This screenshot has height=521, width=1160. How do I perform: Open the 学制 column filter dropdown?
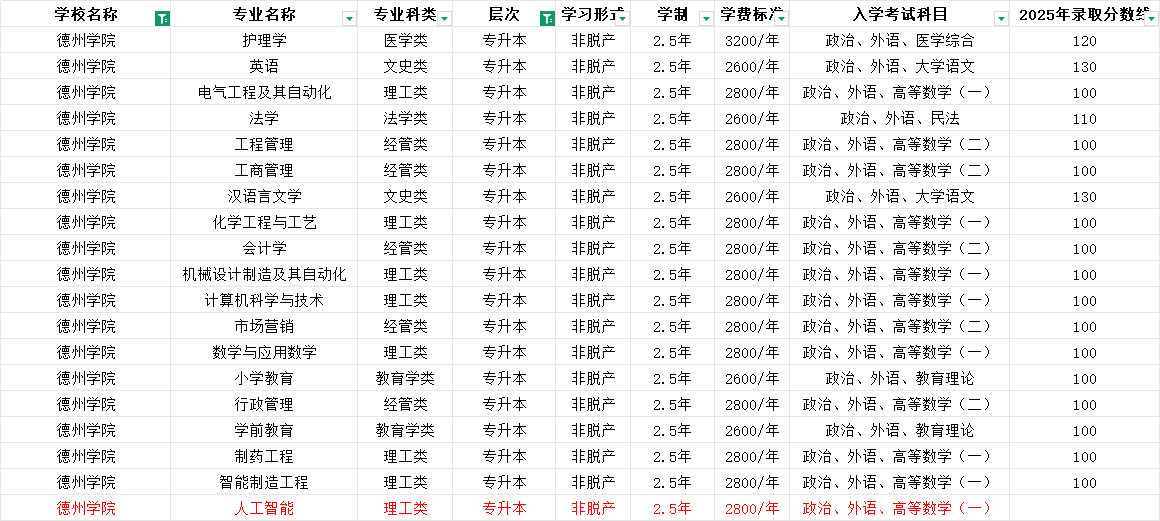click(707, 19)
